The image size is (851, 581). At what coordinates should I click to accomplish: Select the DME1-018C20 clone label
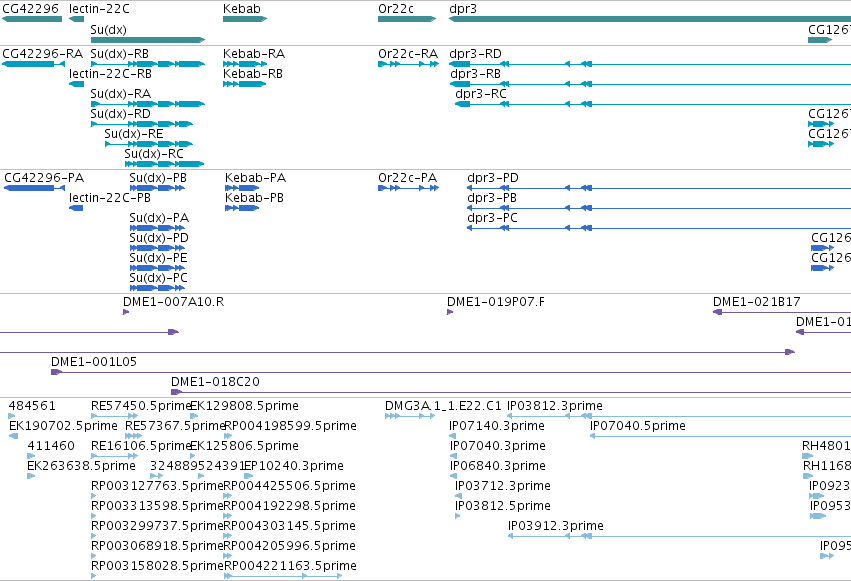pos(215,382)
